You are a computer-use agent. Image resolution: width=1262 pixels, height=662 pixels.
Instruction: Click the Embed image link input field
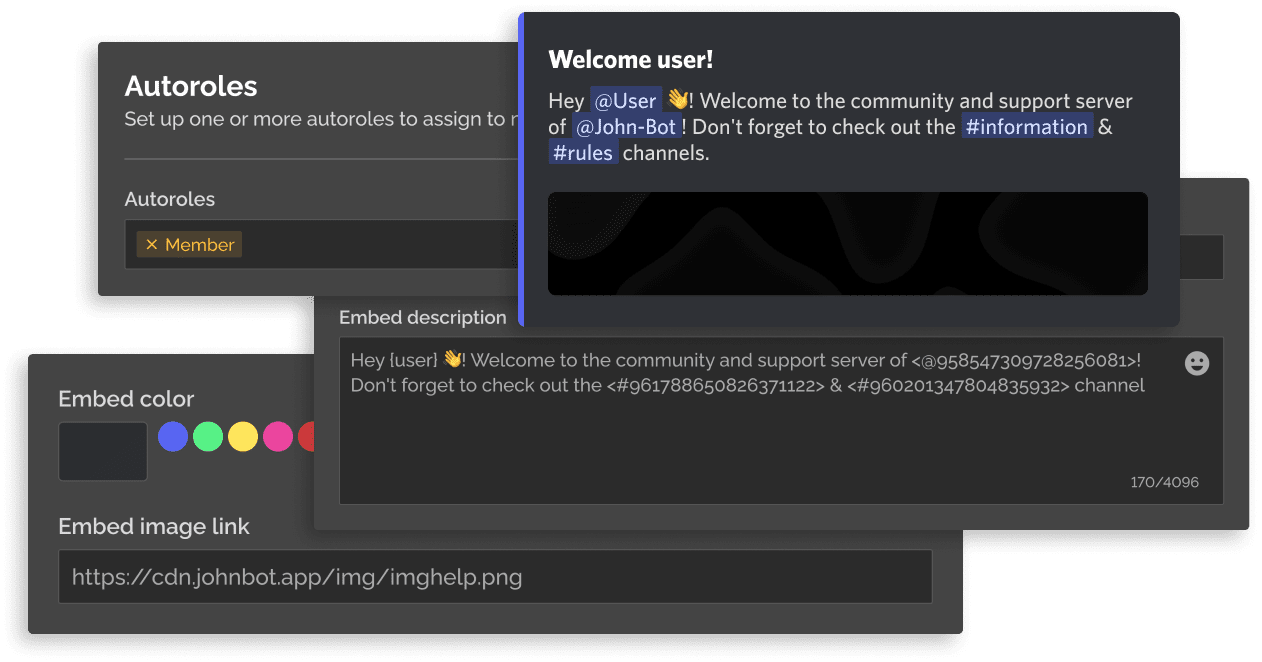495,577
